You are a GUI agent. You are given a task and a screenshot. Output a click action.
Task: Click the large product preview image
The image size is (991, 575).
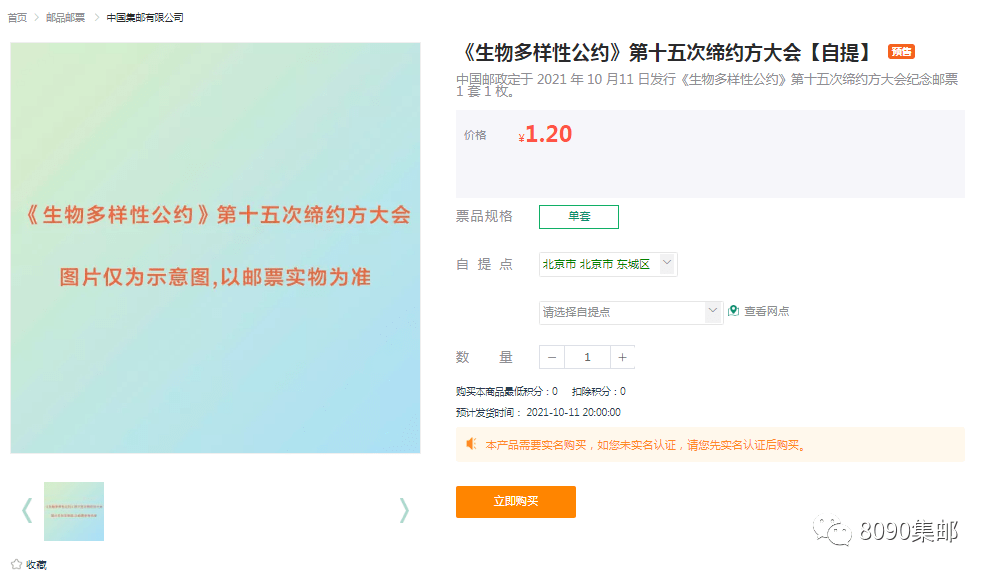[x=215, y=248]
